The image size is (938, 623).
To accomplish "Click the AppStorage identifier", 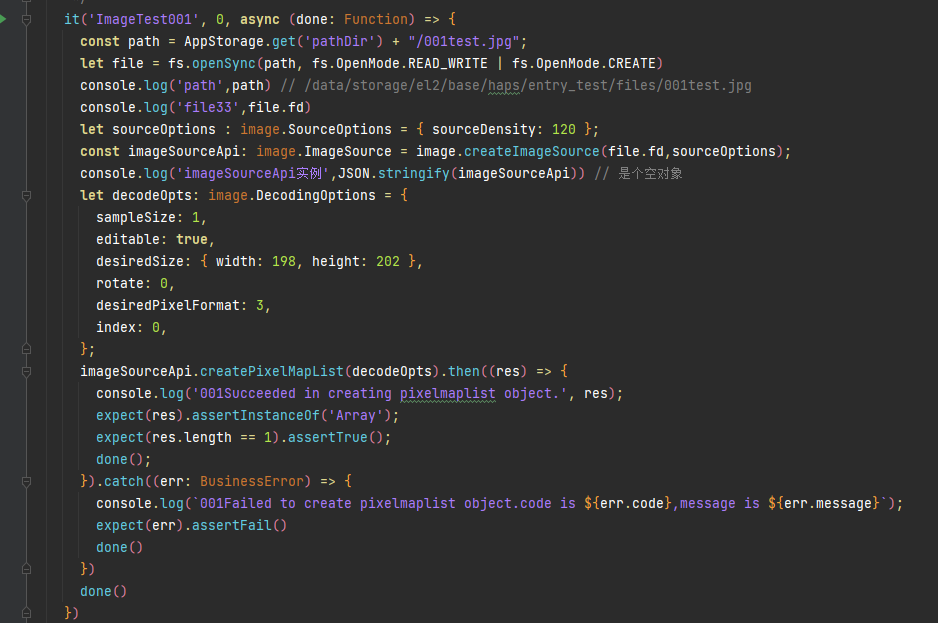I will tap(224, 42).
